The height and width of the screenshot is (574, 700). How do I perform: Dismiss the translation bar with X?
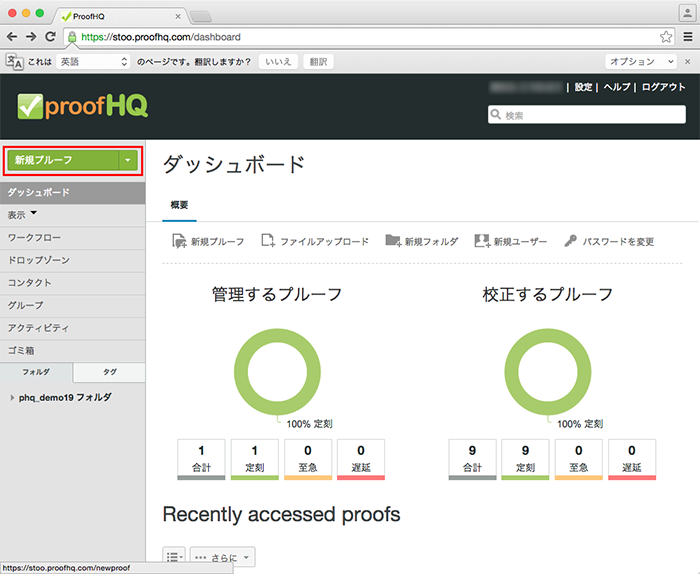pyautogui.click(x=688, y=62)
